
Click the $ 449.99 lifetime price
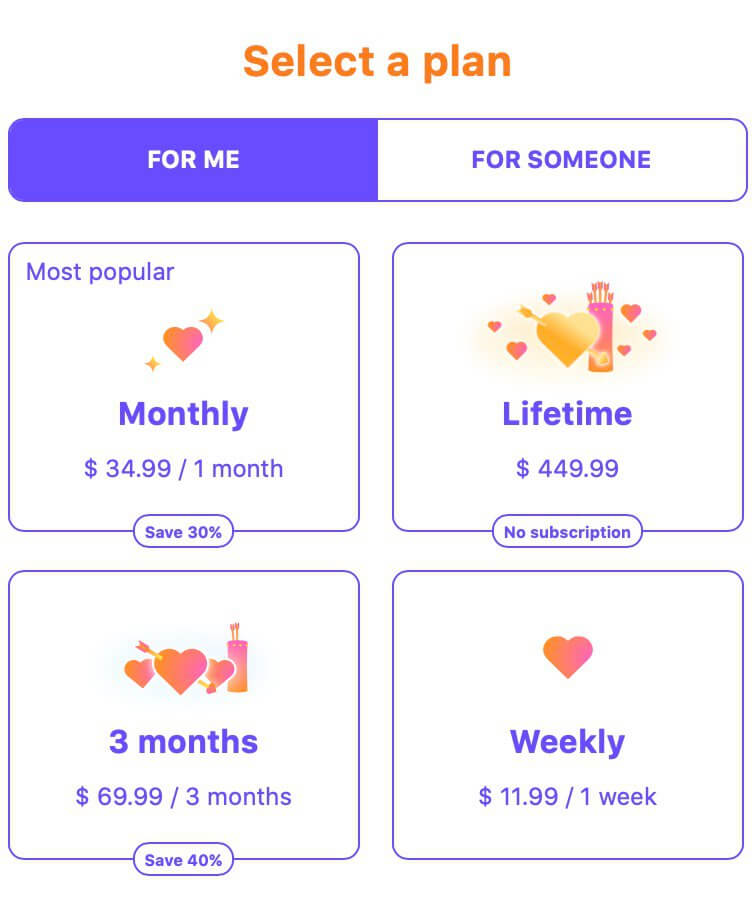pos(567,469)
